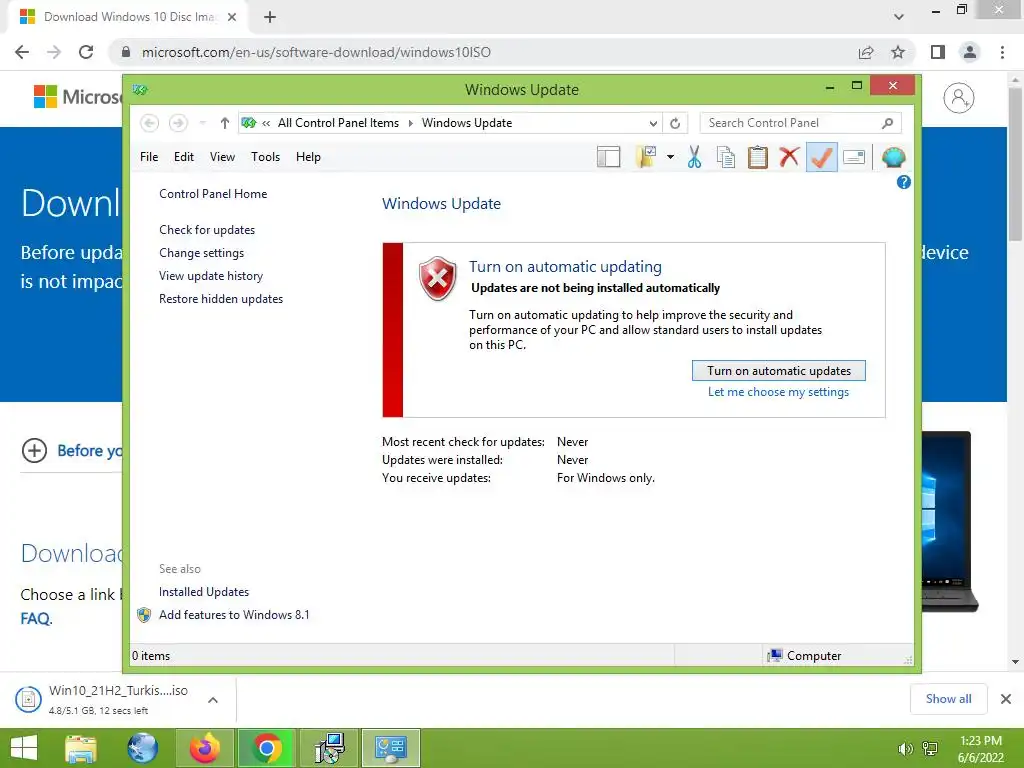
Task: Bookmark this page with the star icon
Action: click(x=898, y=52)
